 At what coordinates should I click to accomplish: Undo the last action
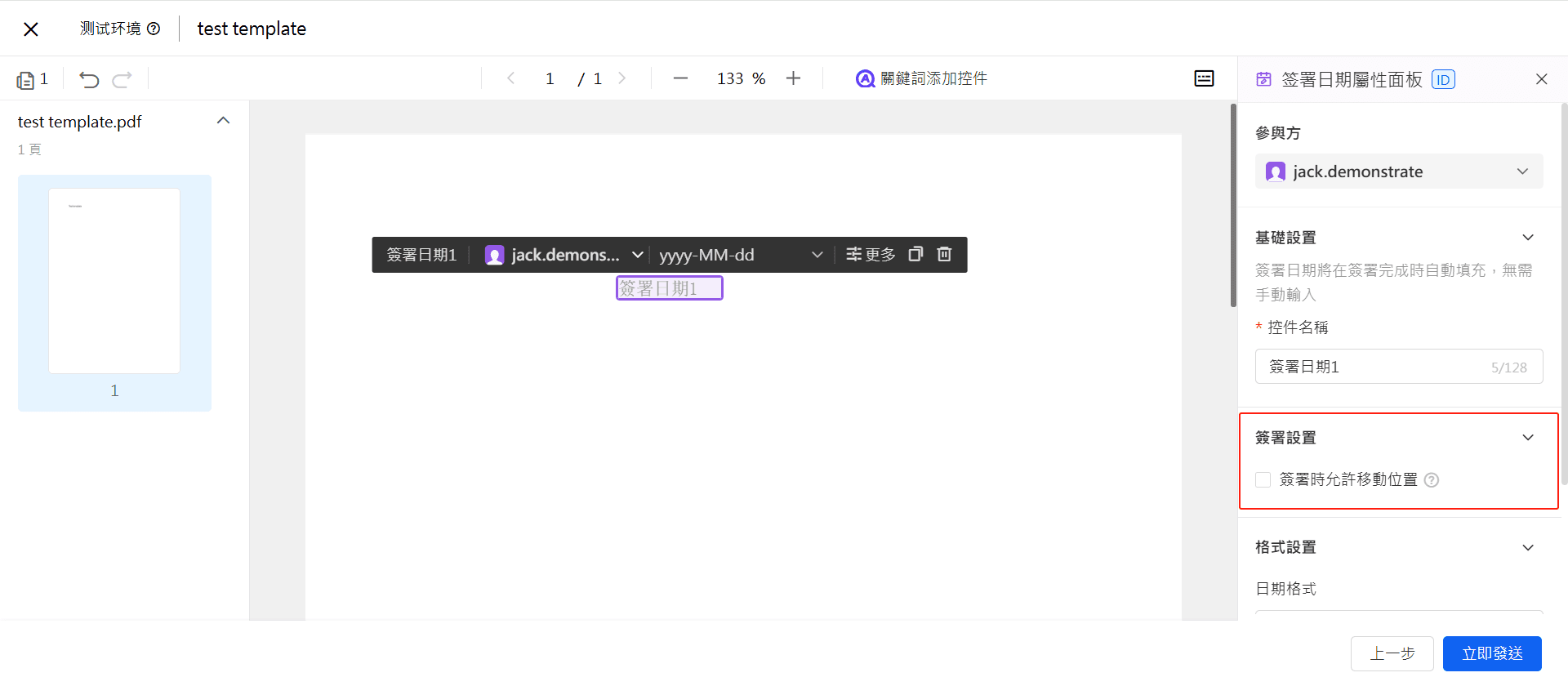click(x=89, y=79)
